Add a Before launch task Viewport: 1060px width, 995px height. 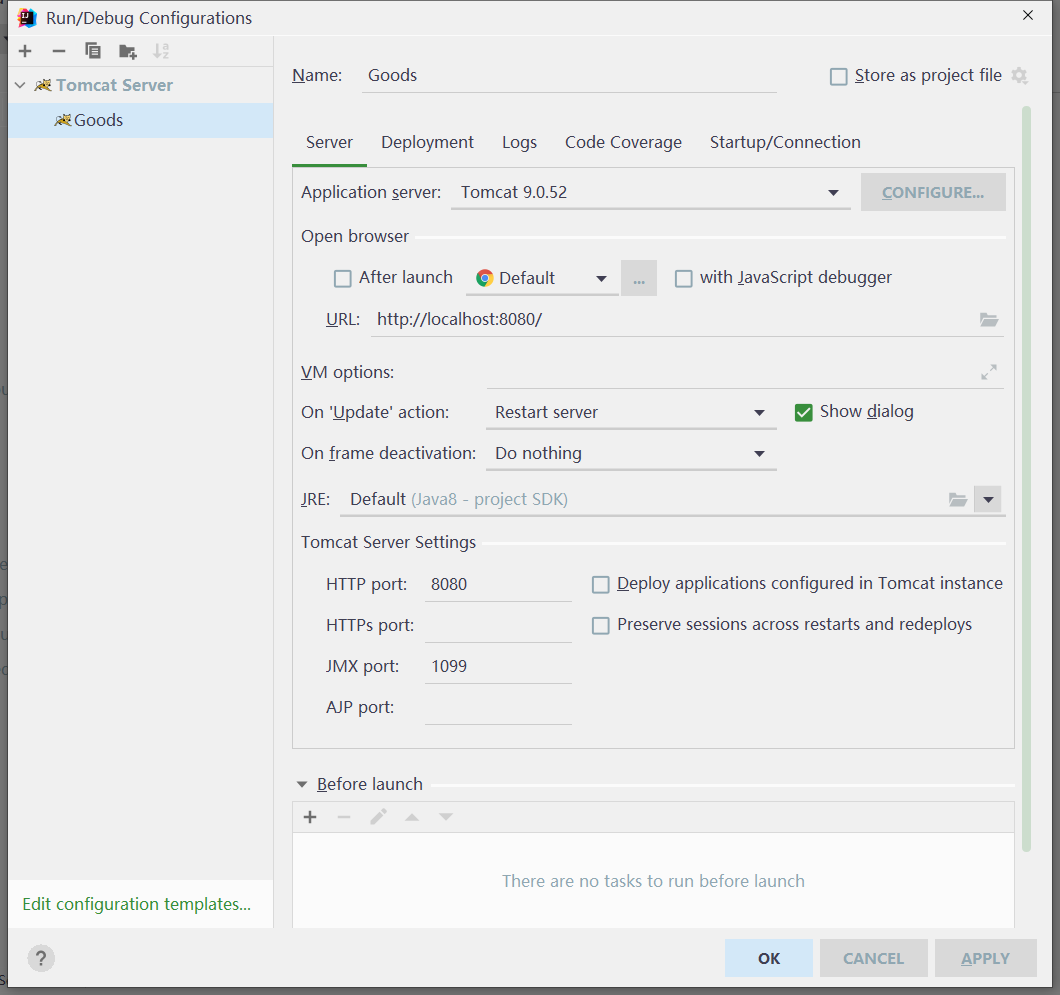(310, 817)
